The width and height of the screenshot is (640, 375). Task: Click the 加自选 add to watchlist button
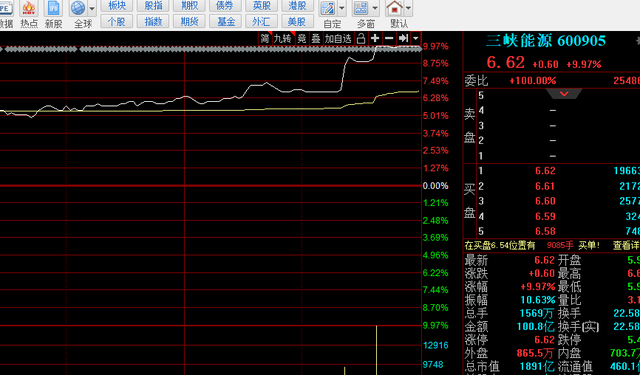point(338,39)
